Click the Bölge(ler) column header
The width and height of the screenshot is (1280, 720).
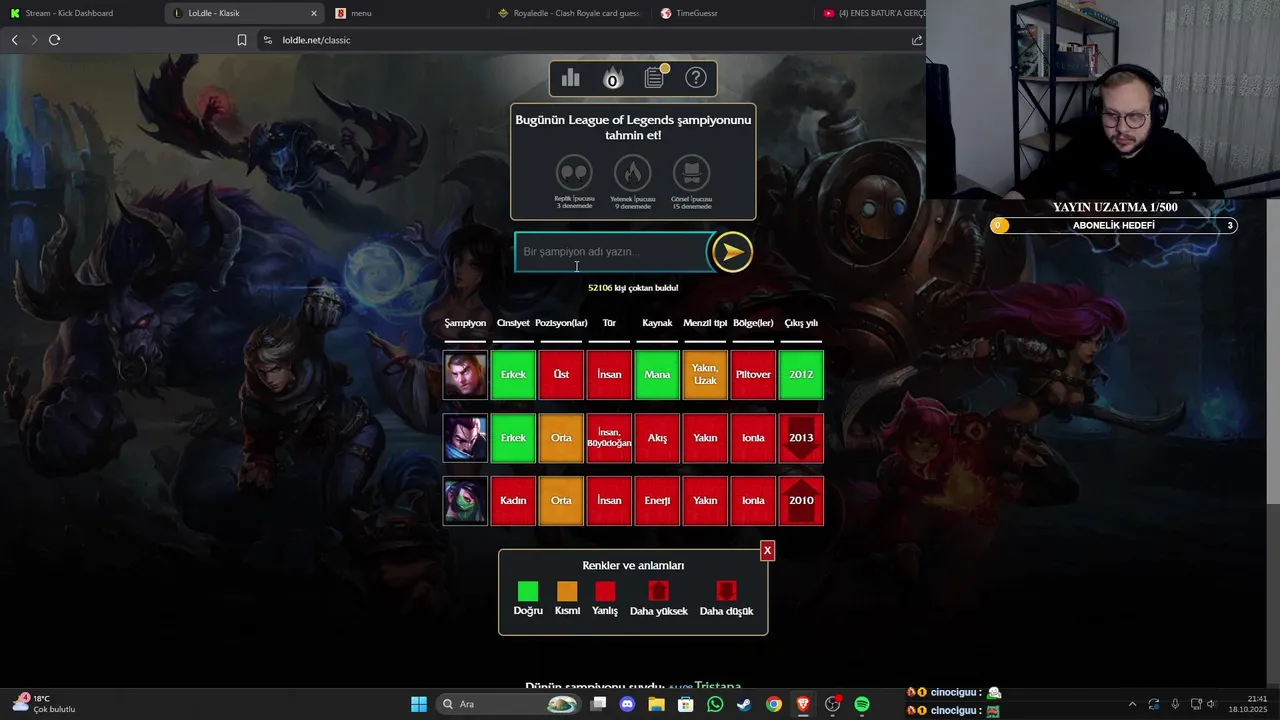point(753,323)
